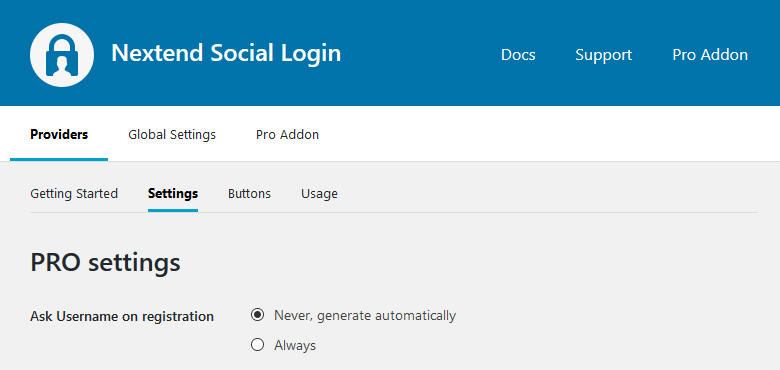Open the Usage sub-tab
Image resolution: width=780 pixels, height=370 pixels.
click(319, 193)
